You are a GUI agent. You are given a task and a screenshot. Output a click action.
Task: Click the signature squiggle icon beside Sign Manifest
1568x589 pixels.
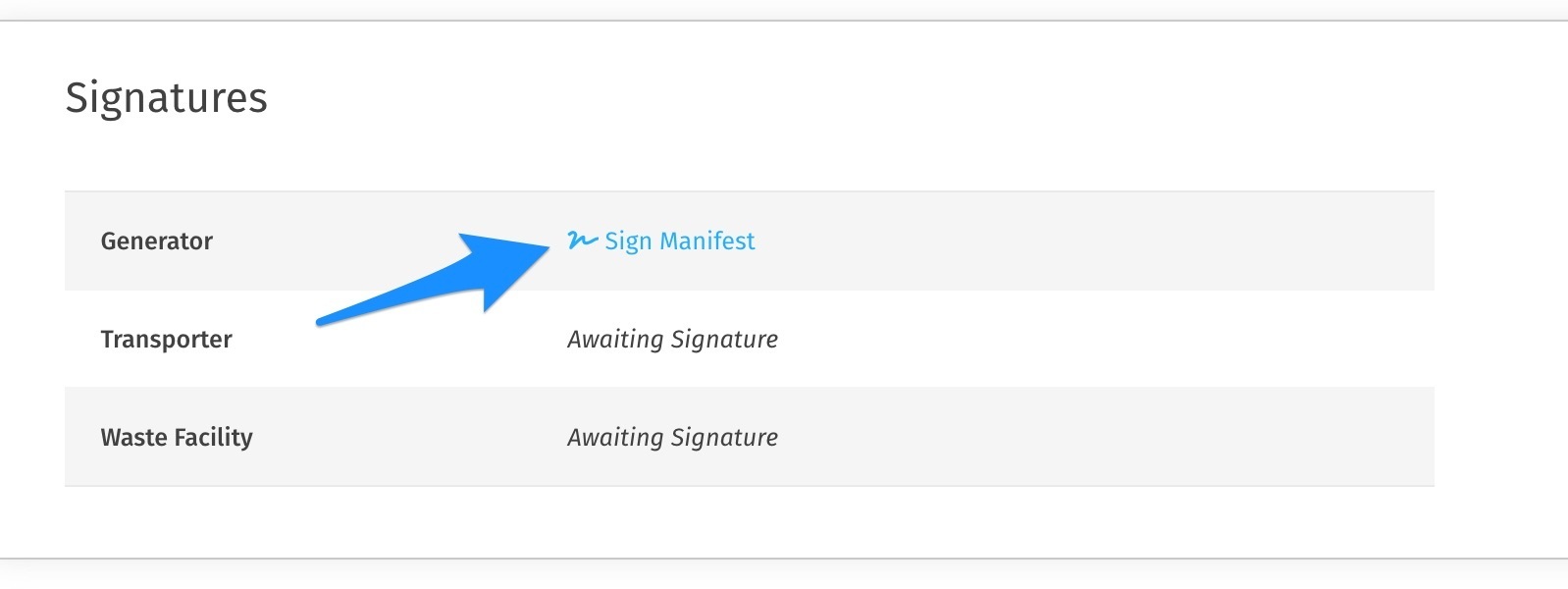point(582,240)
